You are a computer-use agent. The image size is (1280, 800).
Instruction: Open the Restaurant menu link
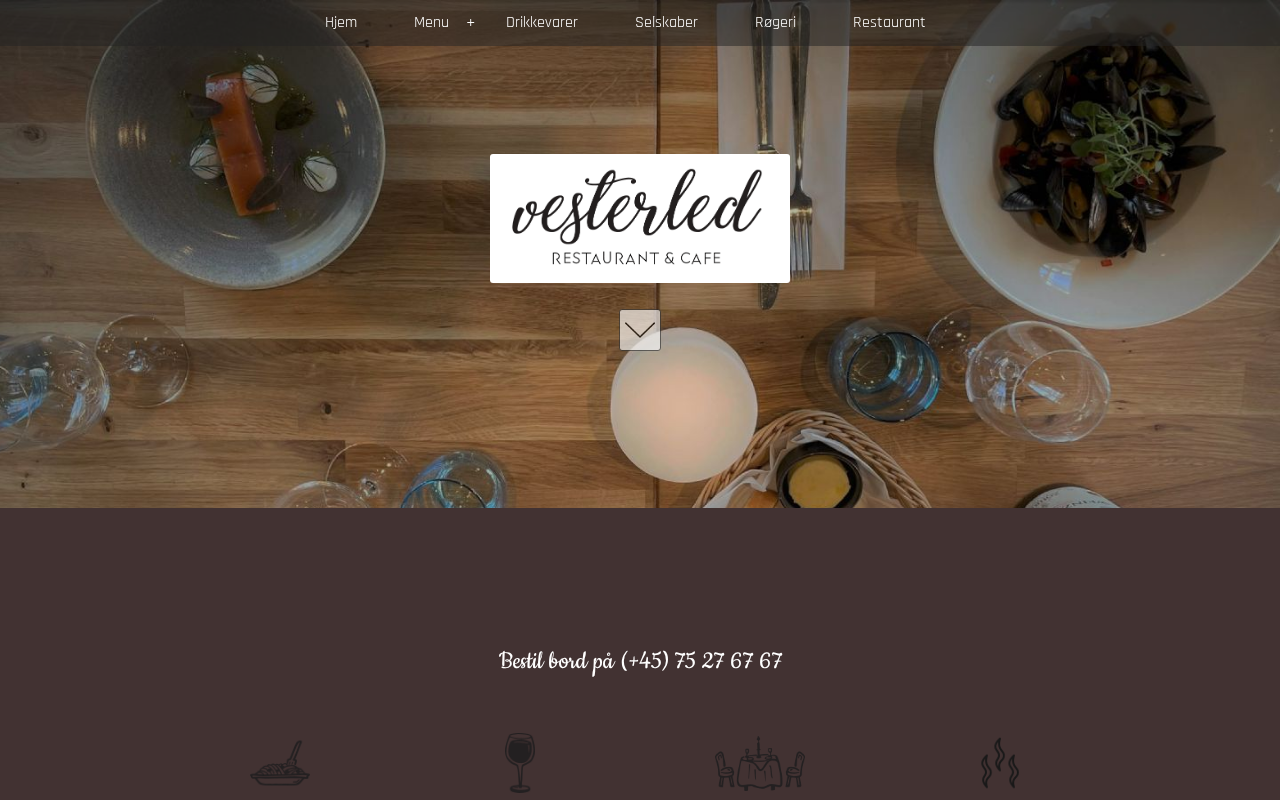coord(889,23)
